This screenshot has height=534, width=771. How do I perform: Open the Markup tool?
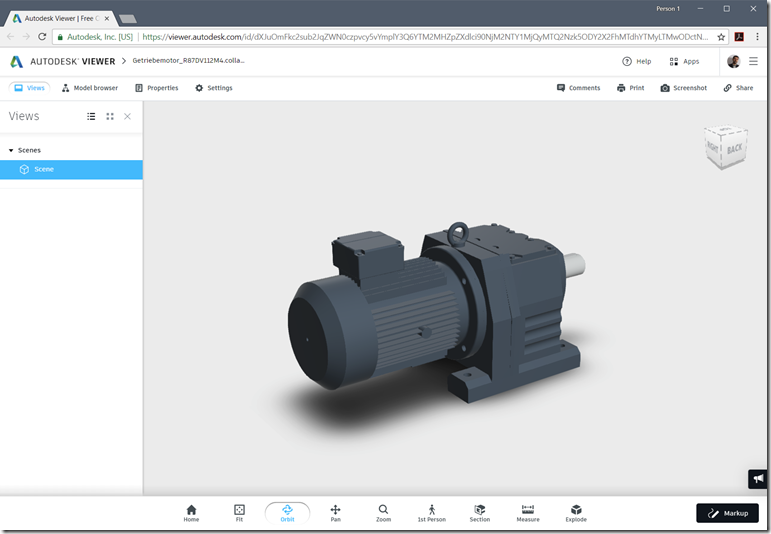[727, 513]
